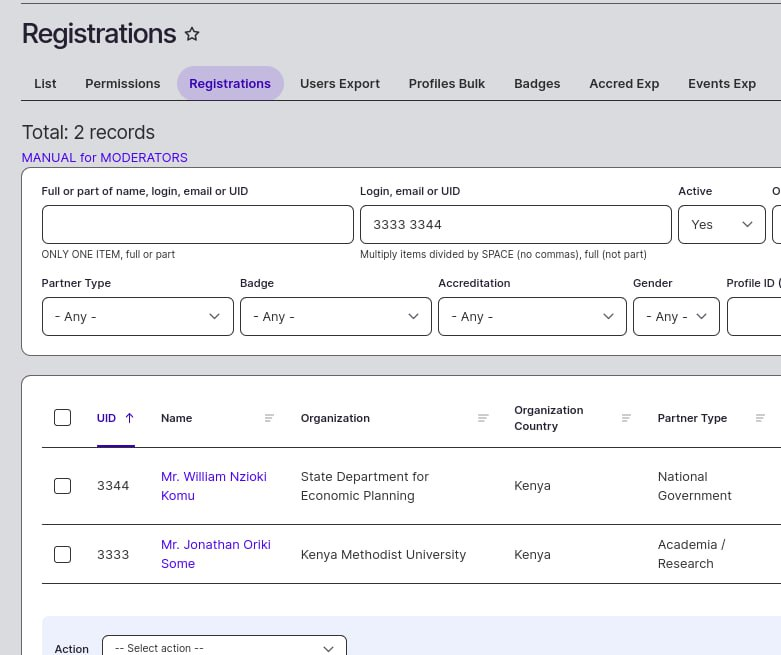Click the UID sort ascending arrow
The height and width of the screenshot is (655, 781).
click(130, 418)
